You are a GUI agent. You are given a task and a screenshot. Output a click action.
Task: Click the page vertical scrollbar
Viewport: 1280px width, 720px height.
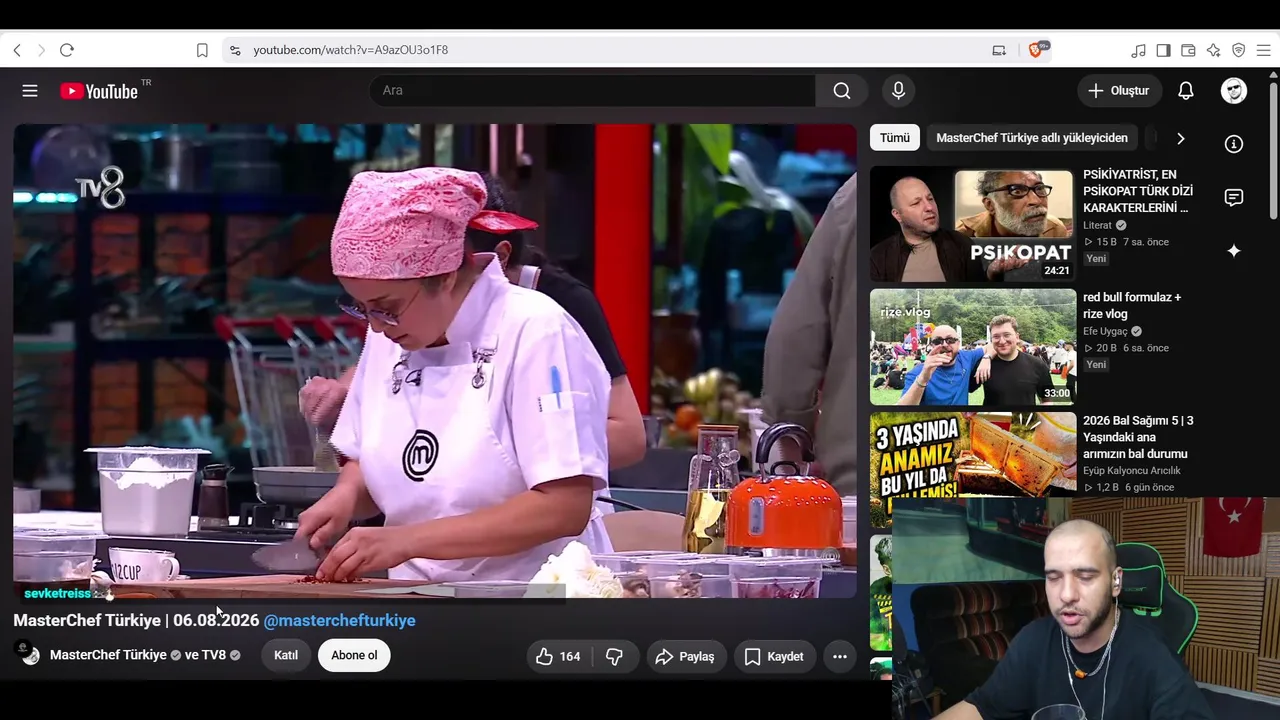1273,150
